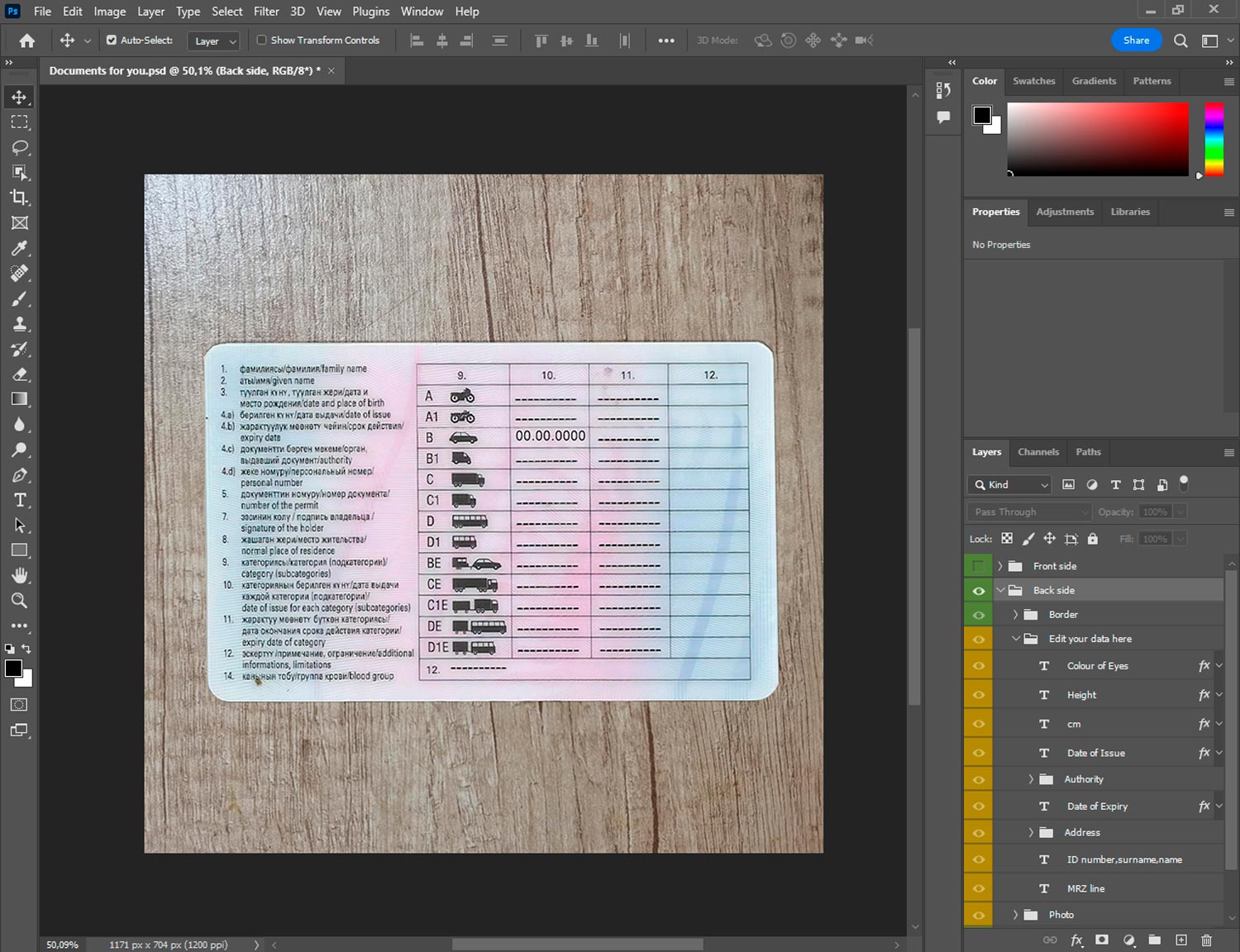Activate the Clone Stamp tool
This screenshot has width=1240, height=952.
coord(20,324)
